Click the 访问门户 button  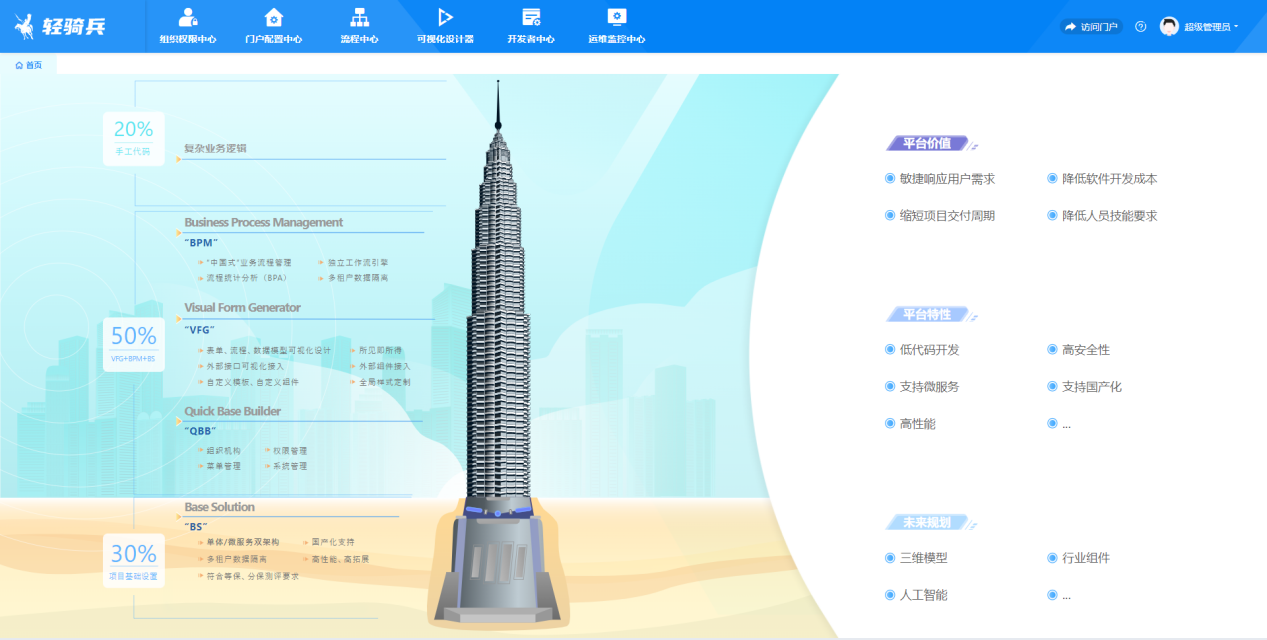pos(1091,27)
